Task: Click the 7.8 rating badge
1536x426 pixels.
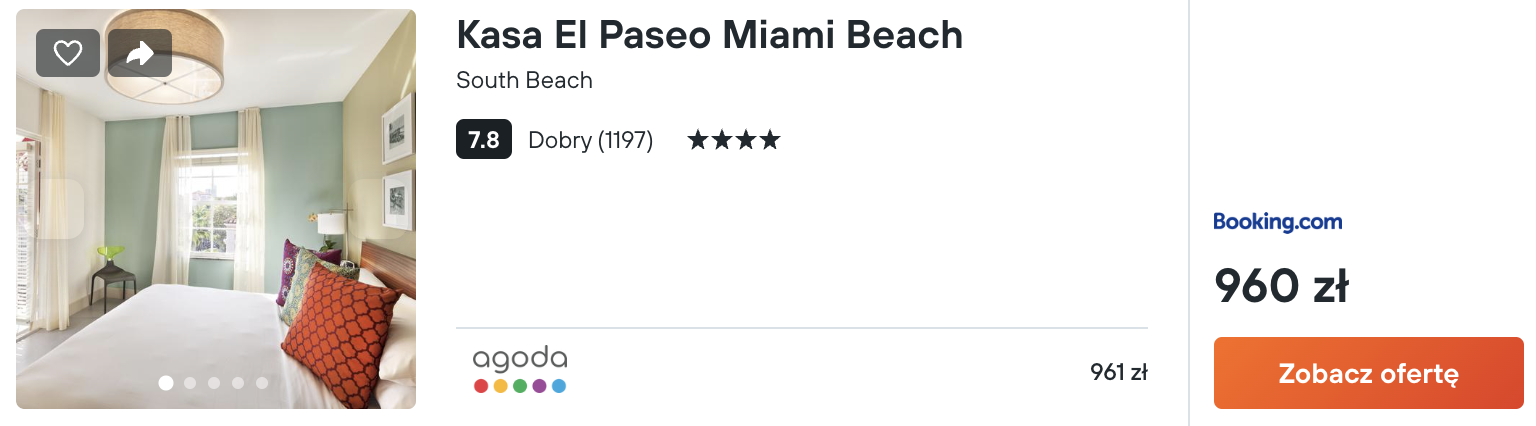Action: (484, 140)
